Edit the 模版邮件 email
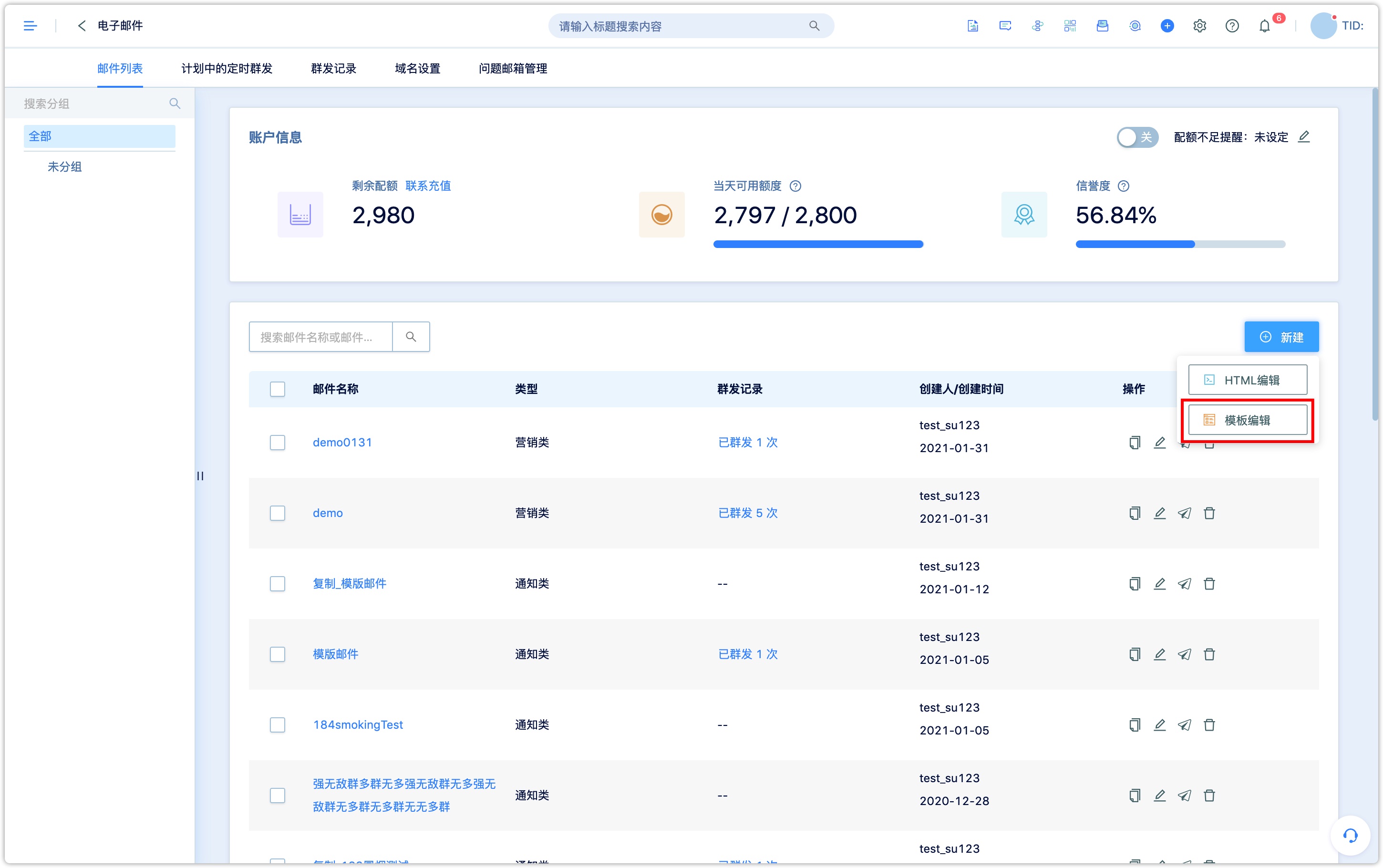This screenshot has width=1383, height=868. pos(1159,654)
